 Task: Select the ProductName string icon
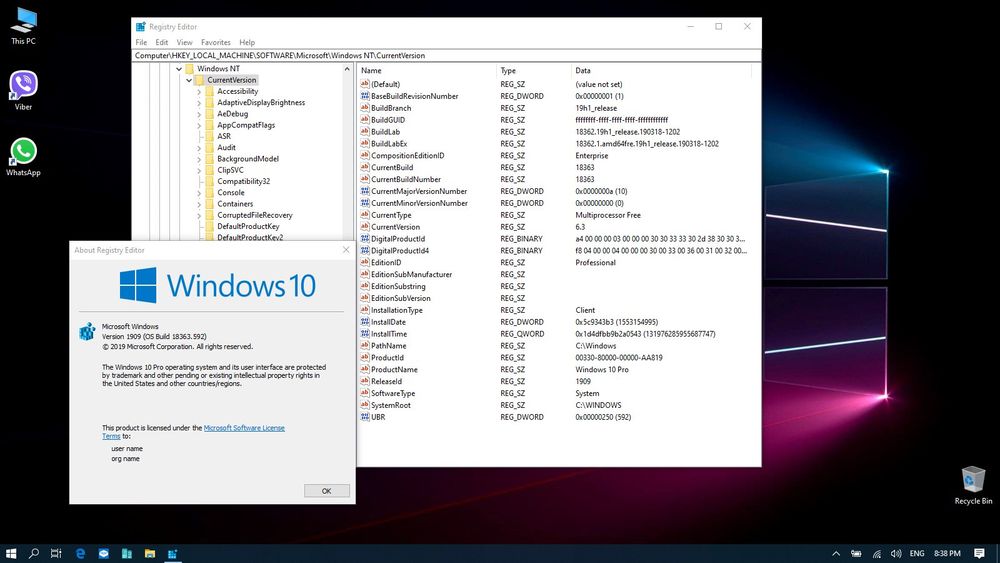tap(365, 369)
